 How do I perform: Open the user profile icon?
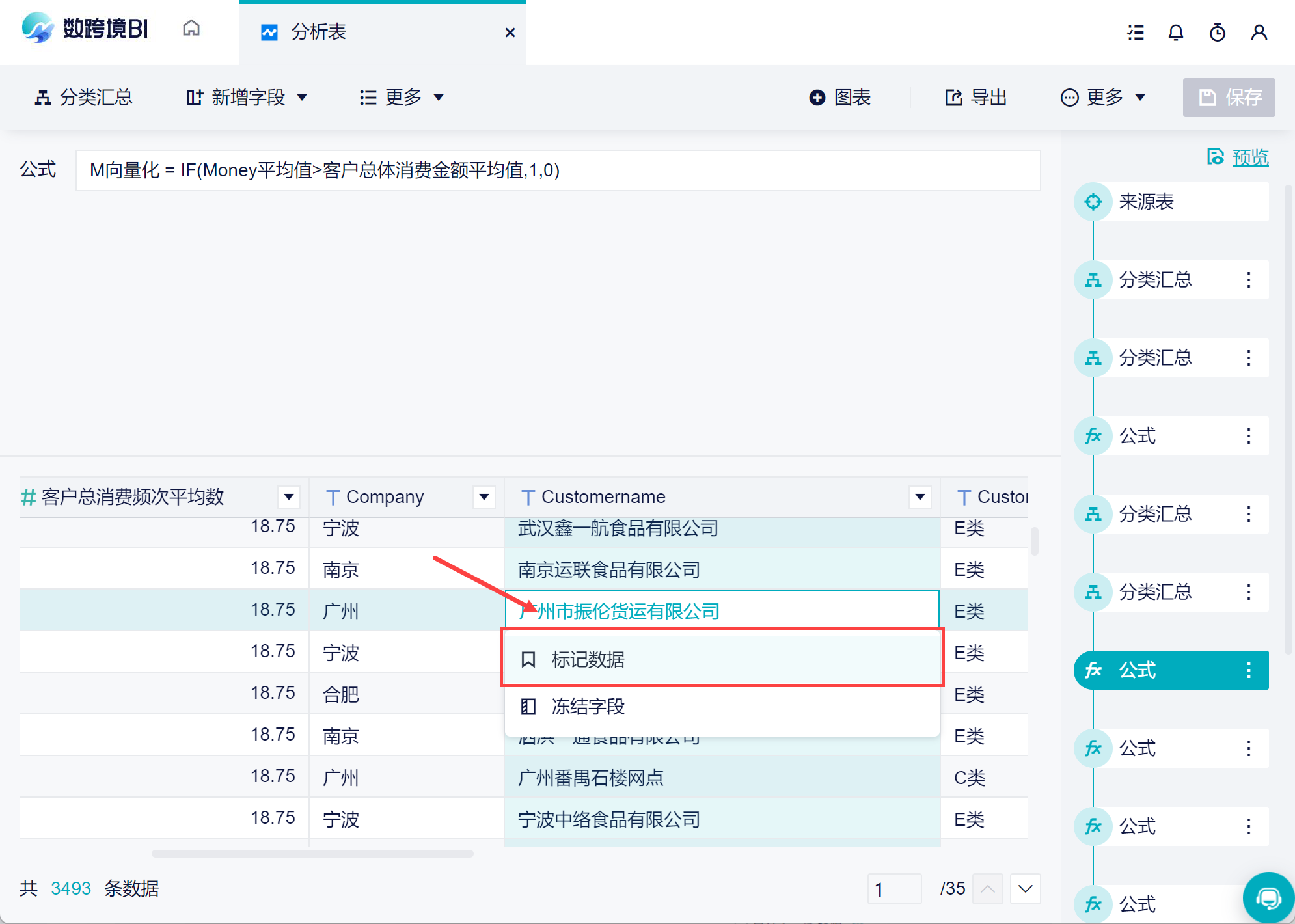(1259, 33)
